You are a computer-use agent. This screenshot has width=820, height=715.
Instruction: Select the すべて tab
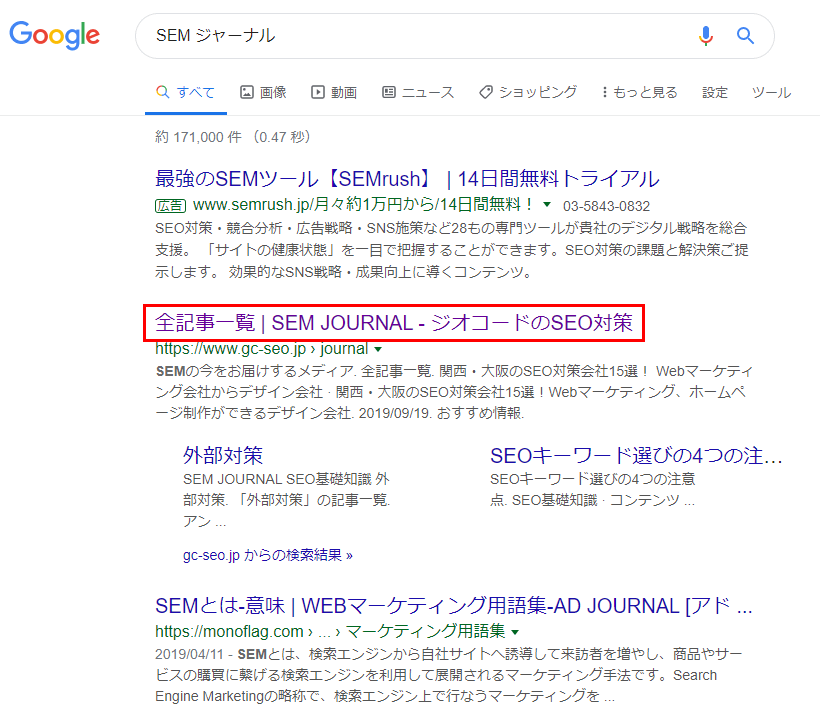point(186,93)
